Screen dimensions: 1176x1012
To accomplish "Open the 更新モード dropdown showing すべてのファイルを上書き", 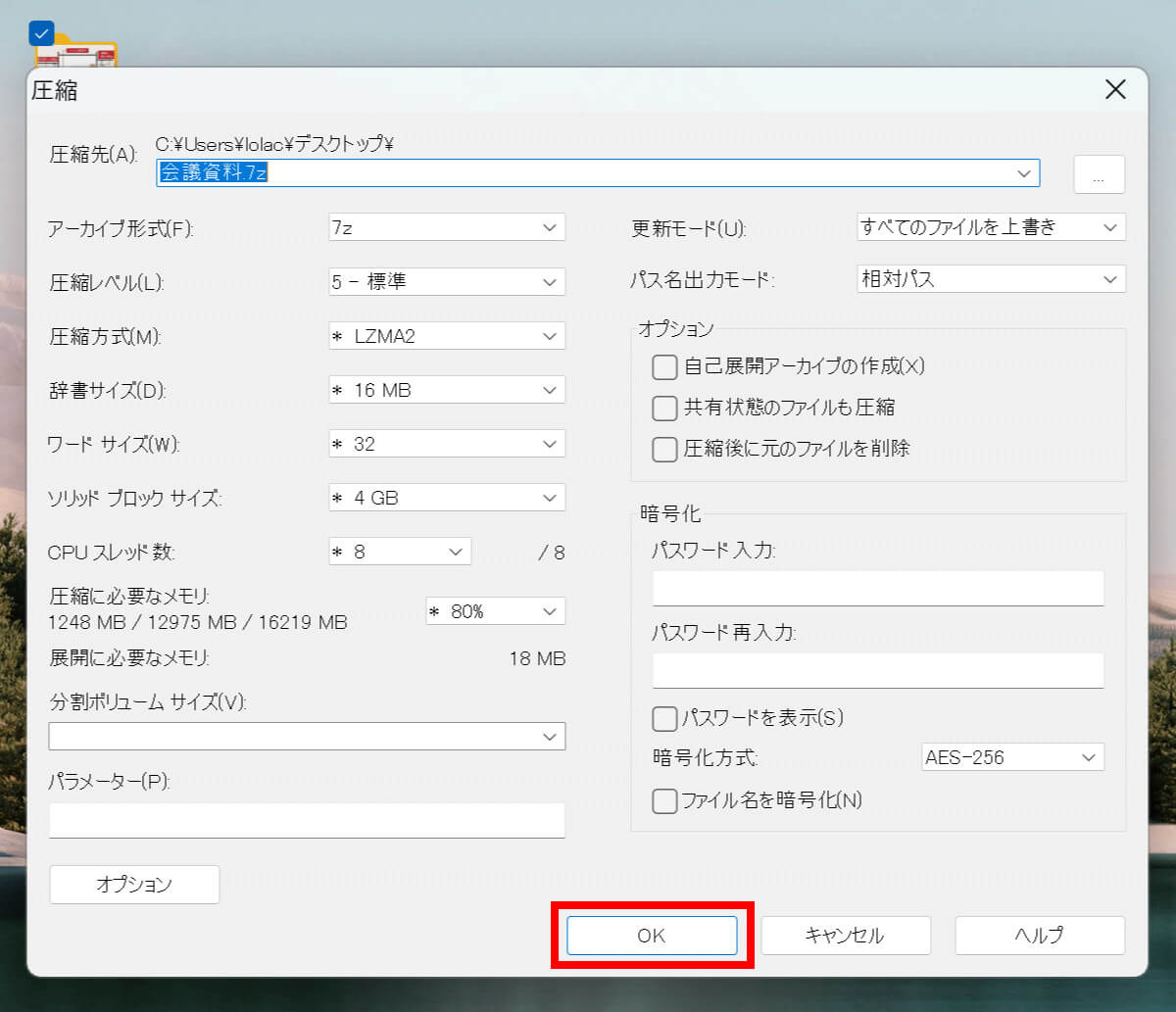I will tap(991, 227).
